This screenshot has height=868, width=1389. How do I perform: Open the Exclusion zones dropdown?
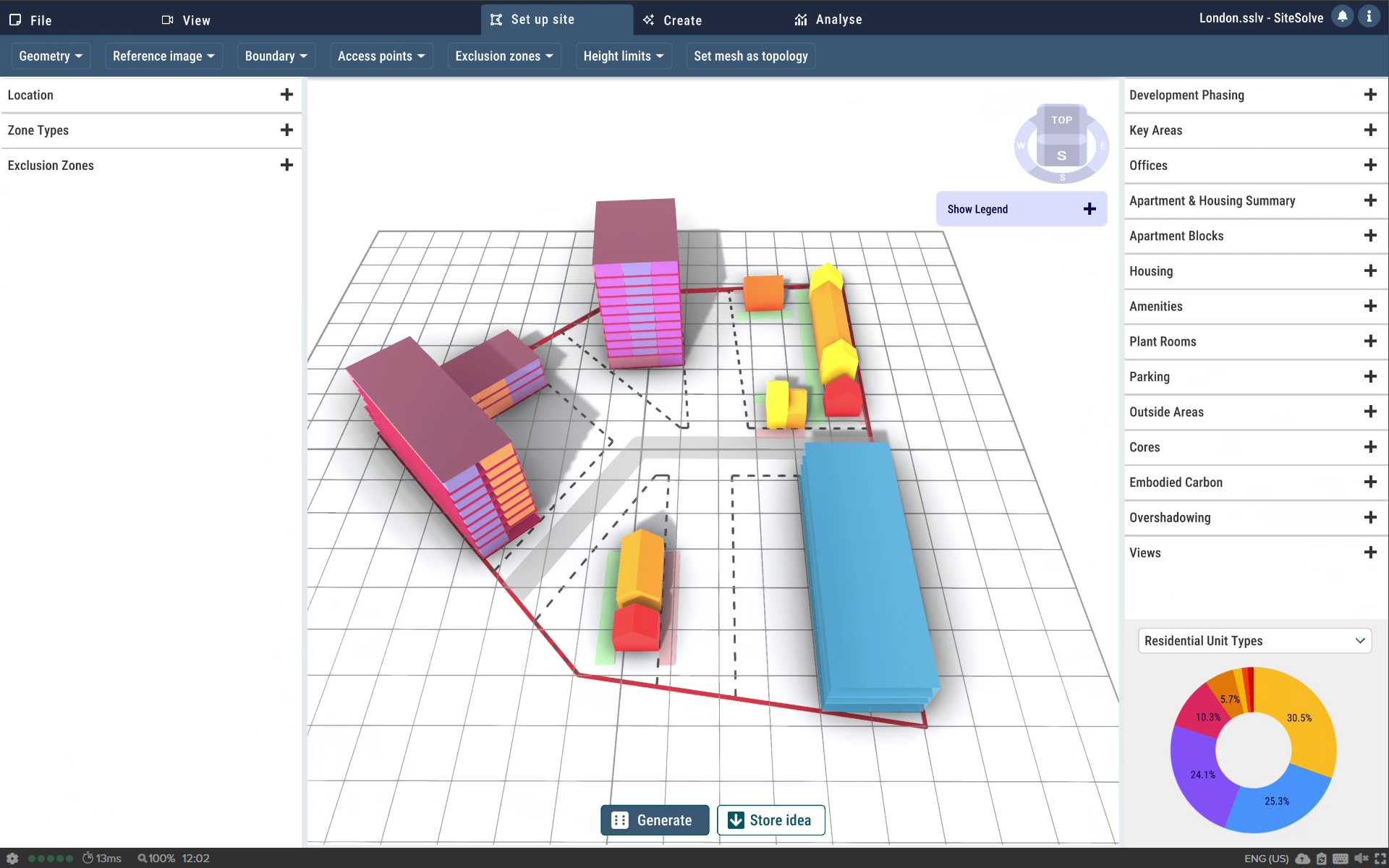point(504,56)
